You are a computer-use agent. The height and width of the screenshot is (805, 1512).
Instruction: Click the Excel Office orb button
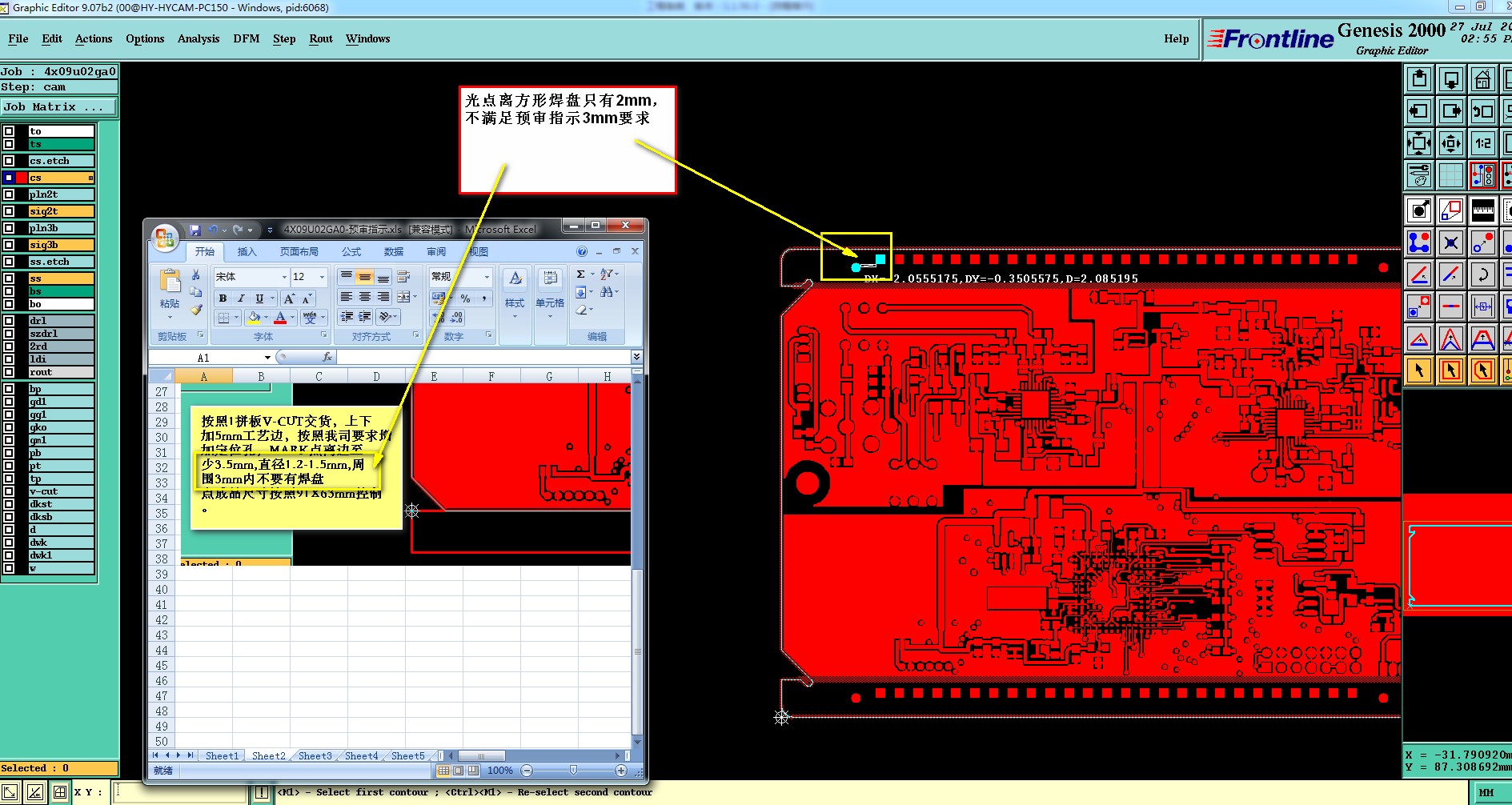(x=165, y=237)
